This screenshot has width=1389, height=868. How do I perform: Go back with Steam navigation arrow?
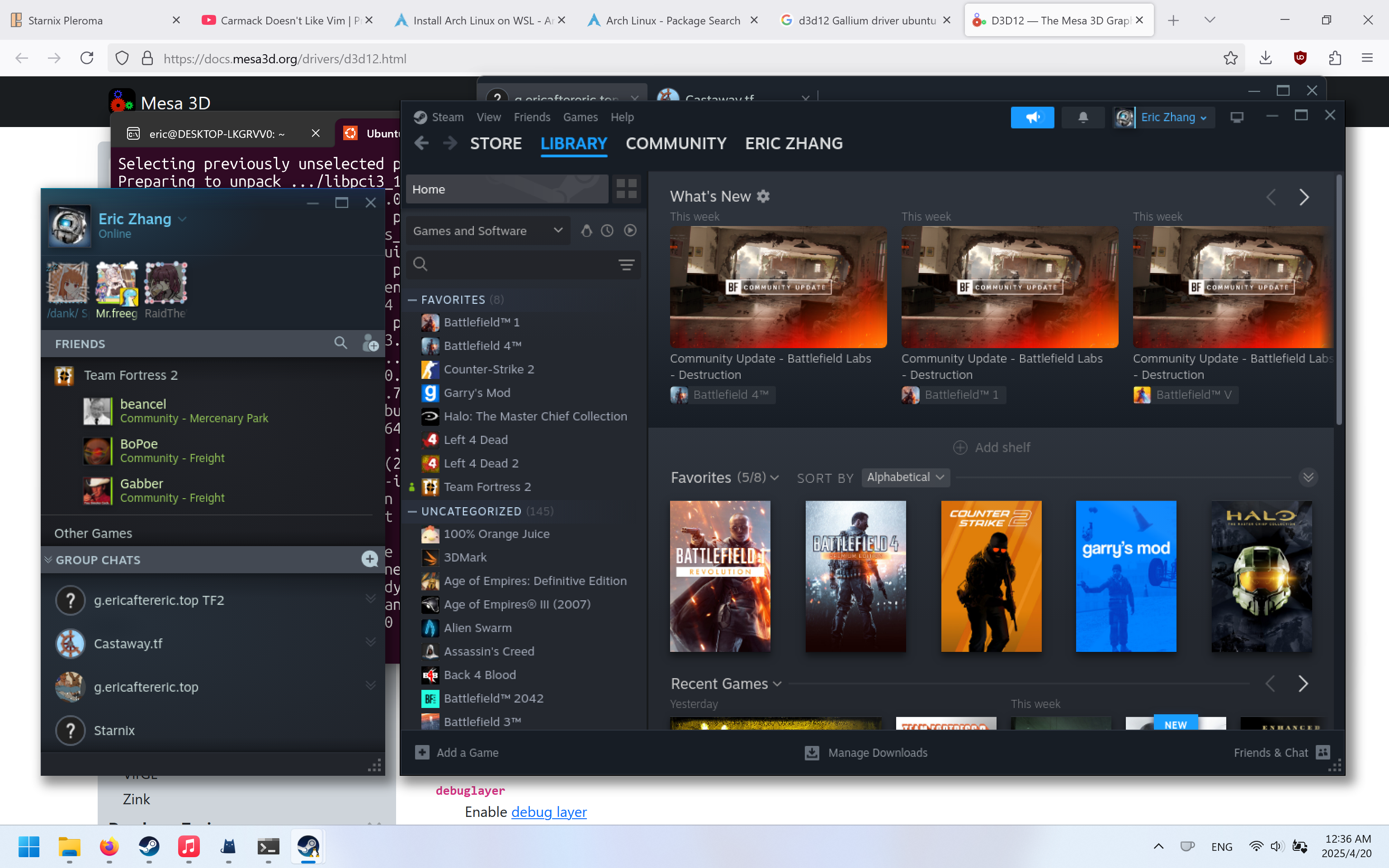(x=421, y=143)
